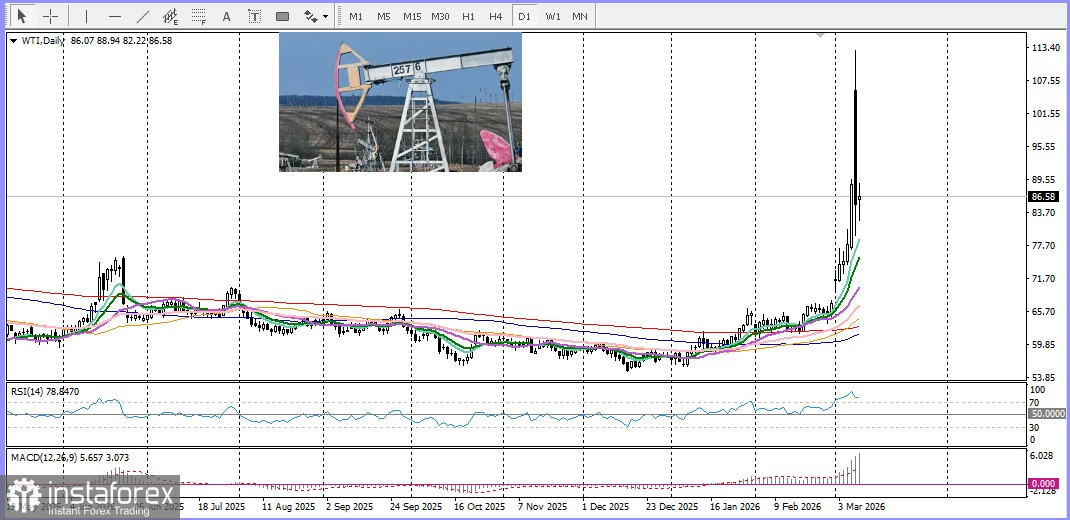This screenshot has width=1070, height=520.
Task: Pick the trendline drawing tool
Action: (143, 16)
